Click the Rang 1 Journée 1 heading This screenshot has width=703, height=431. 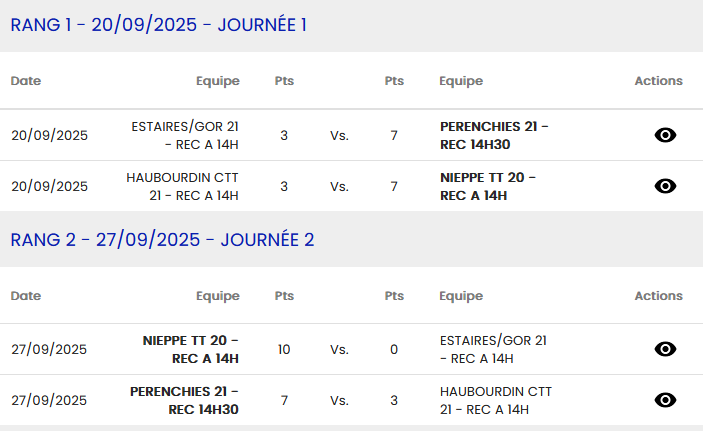point(158,25)
